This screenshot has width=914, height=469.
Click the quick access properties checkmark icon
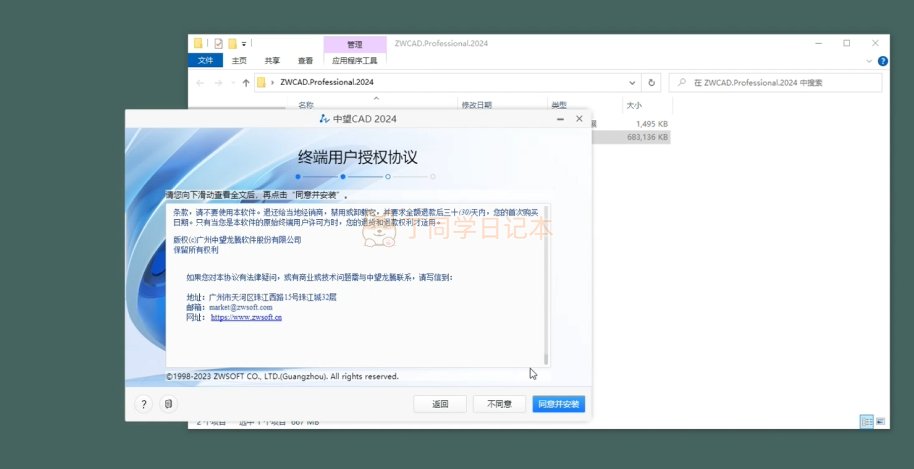click(x=219, y=44)
